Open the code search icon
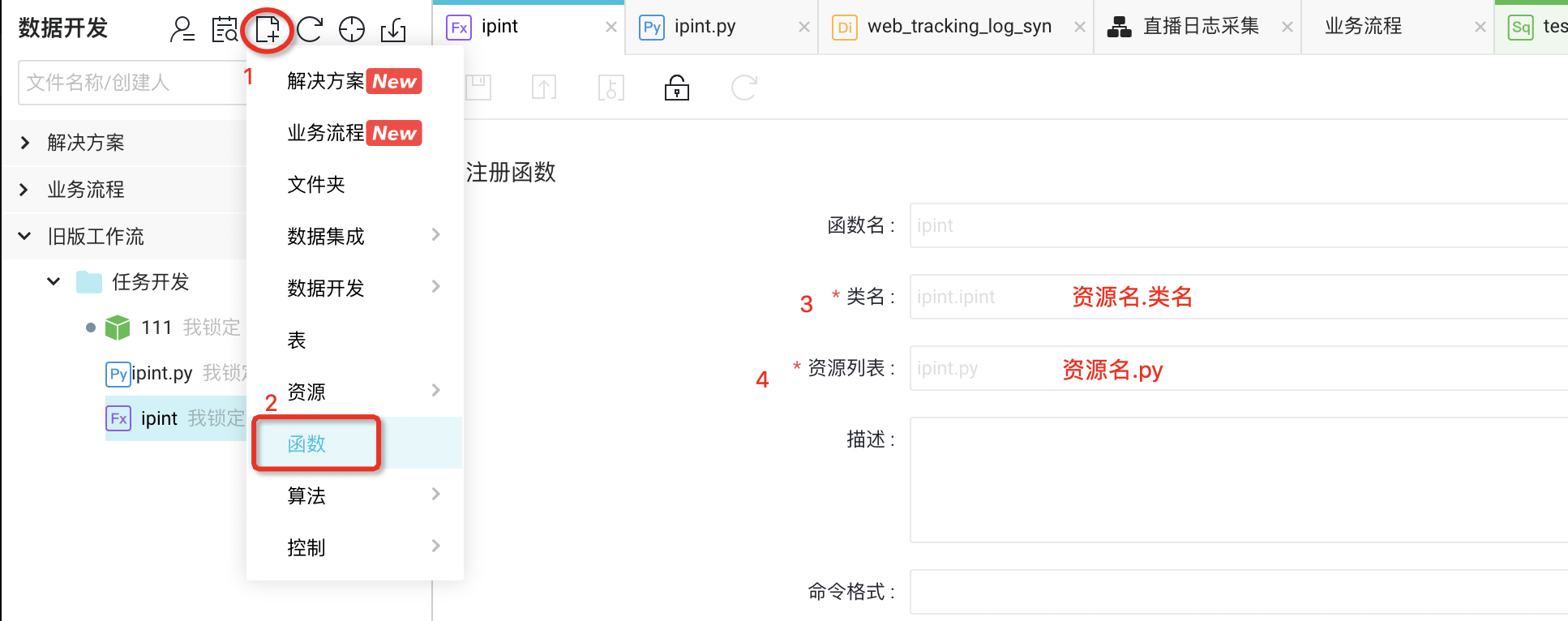The width and height of the screenshot is (1568, 621). pos(225,29)
